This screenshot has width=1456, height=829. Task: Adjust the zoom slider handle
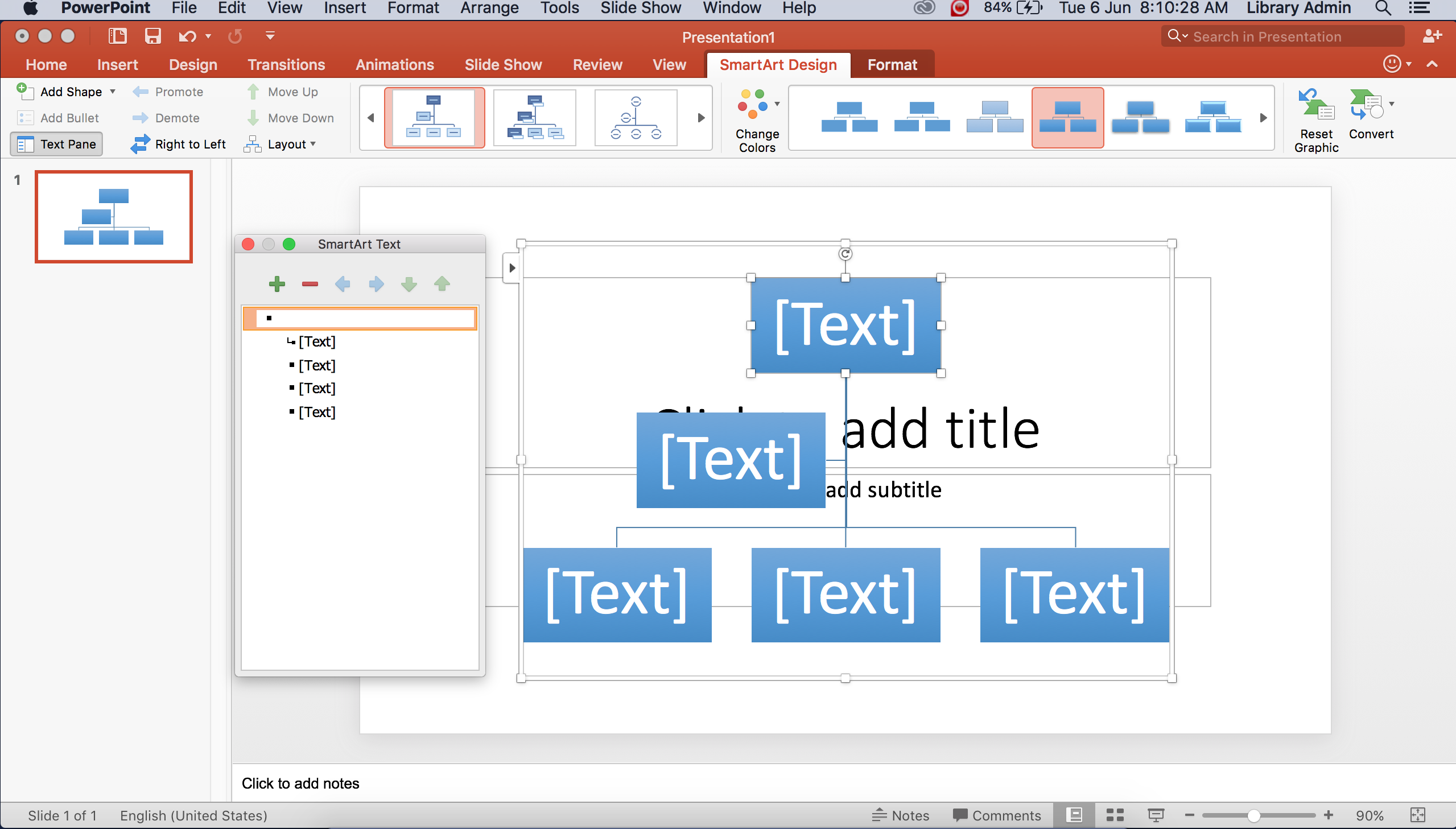point(1253,815)
